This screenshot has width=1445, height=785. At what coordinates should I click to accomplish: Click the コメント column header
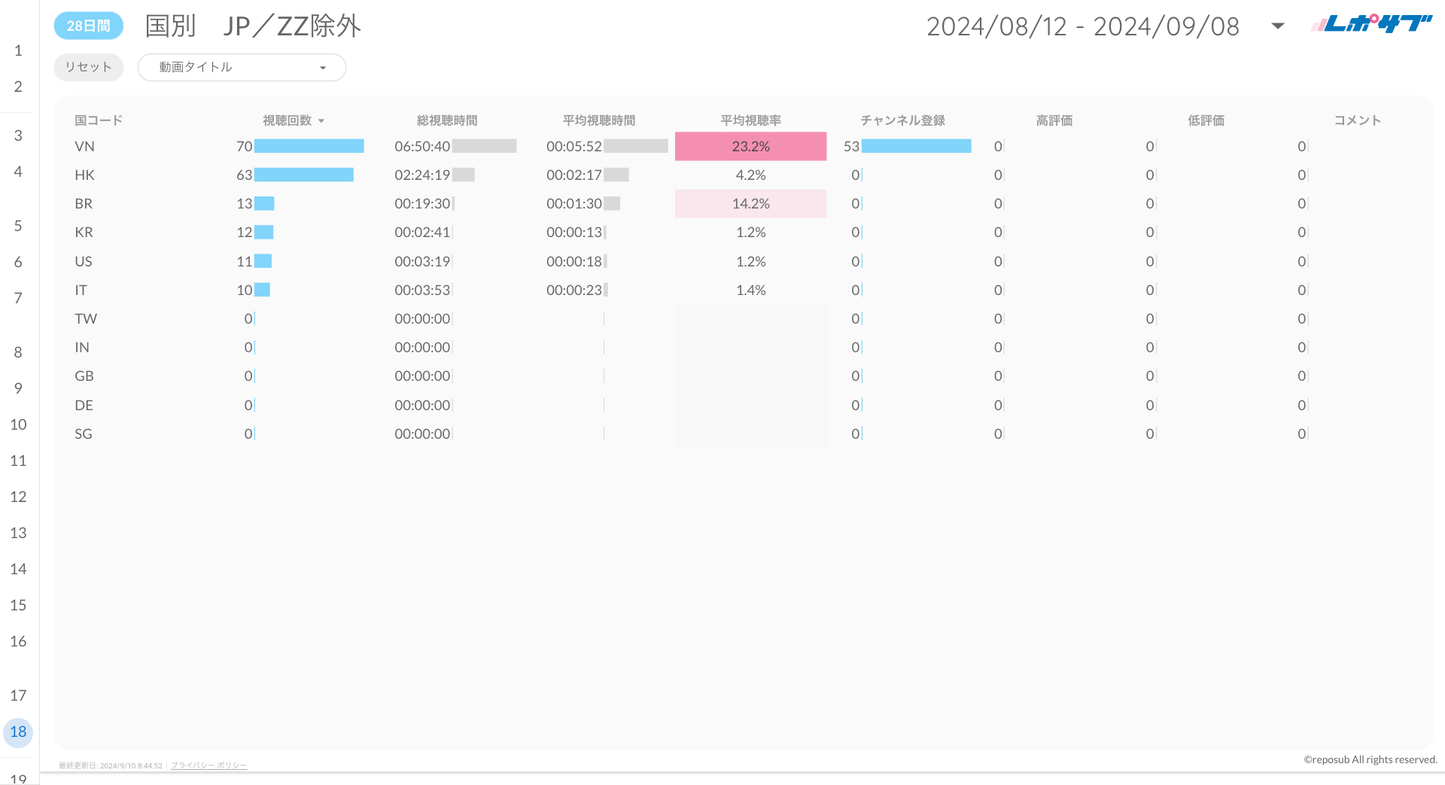tap(1358, 120)
